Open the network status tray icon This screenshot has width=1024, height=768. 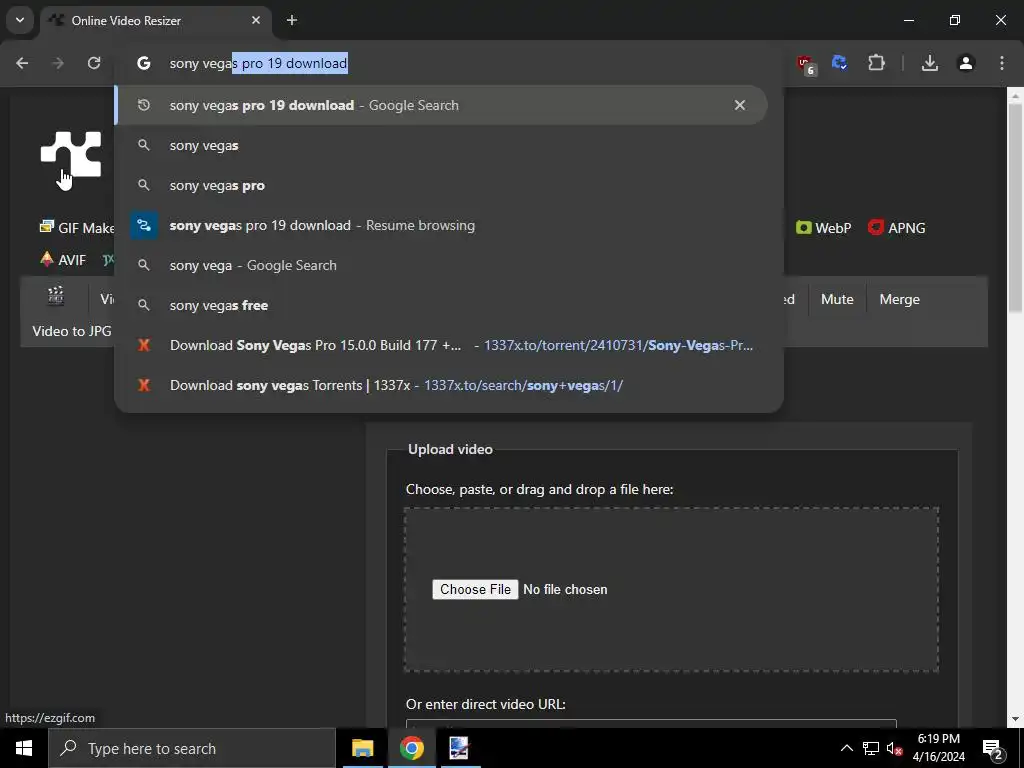tap(871, 748)
